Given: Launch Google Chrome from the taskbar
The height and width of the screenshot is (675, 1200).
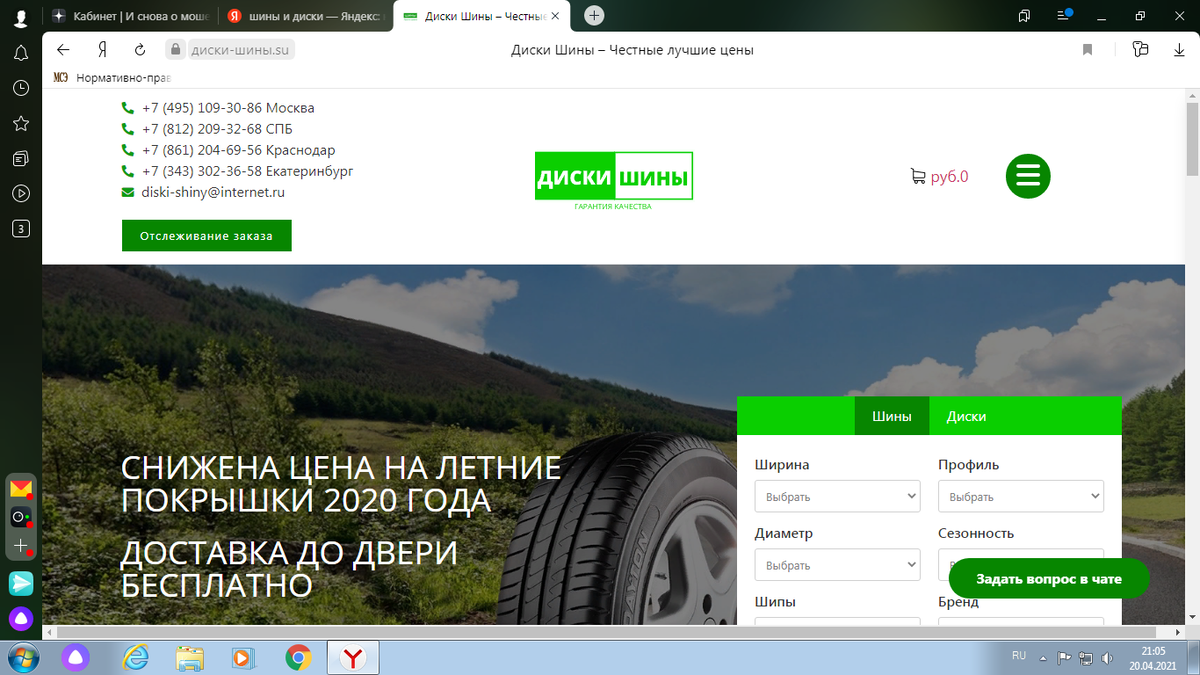Looking at the screenshot, I should click(x=298, y=658).
